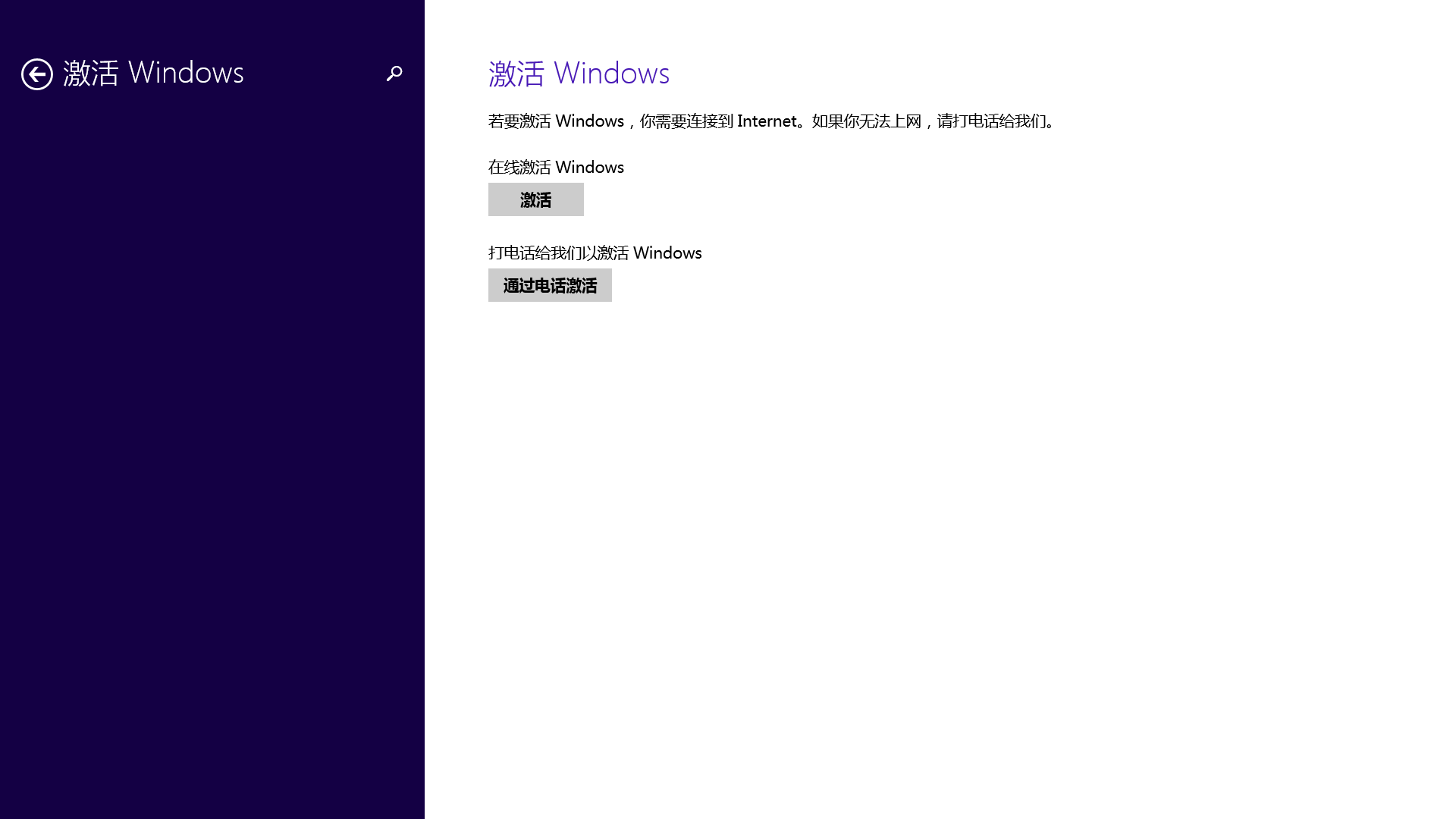
Task: Click the 打电话给我们以激活 Windows label
Action: (595, 253)
